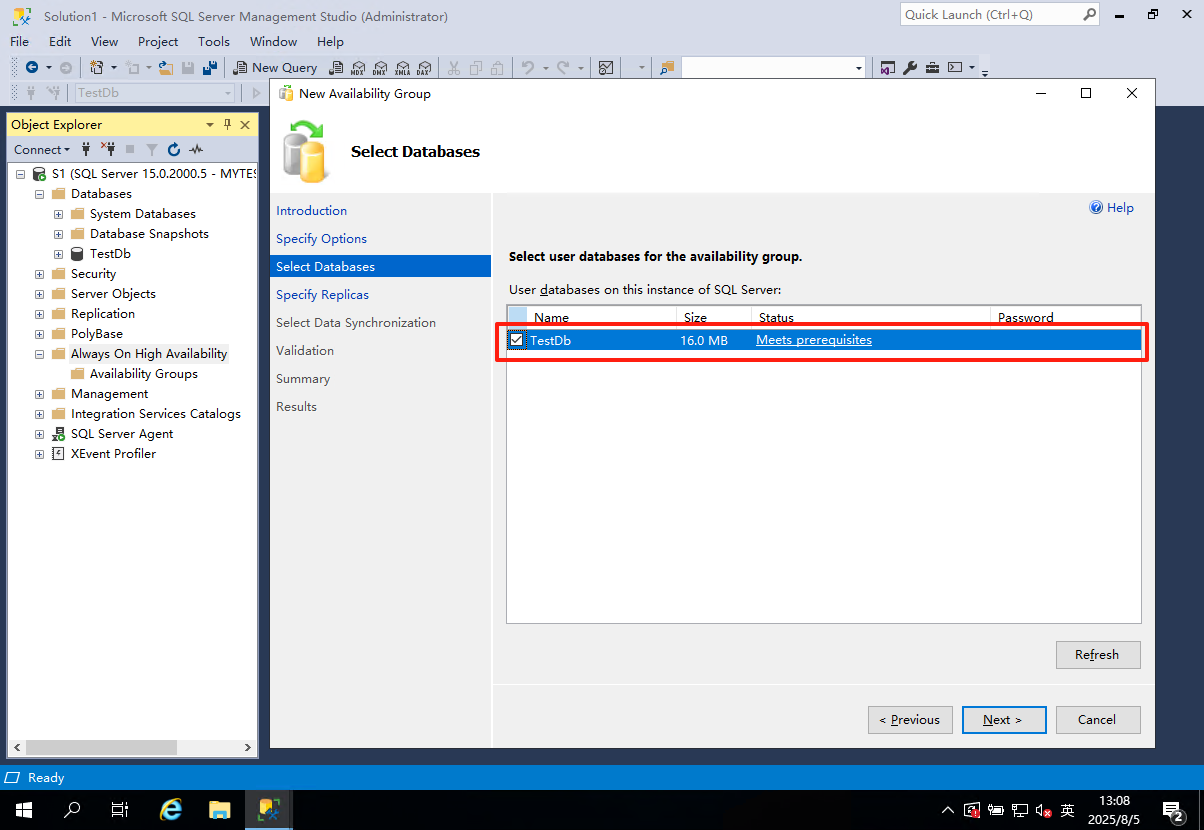Expand the System Databases folder
This screenshot has height=830, width=1204.
click(x=58, y=214)
